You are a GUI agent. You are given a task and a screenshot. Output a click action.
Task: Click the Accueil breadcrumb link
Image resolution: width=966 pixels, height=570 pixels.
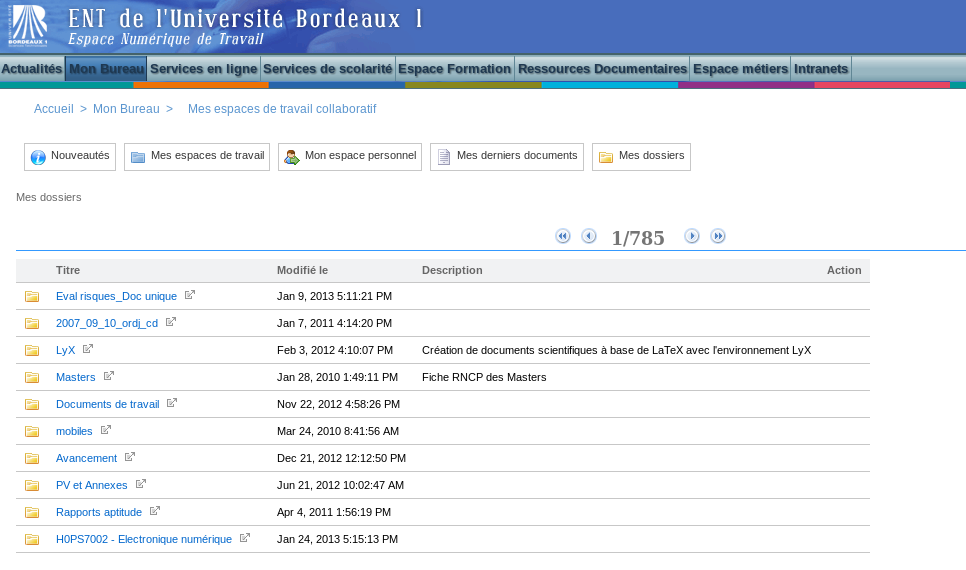pos(54,109)
